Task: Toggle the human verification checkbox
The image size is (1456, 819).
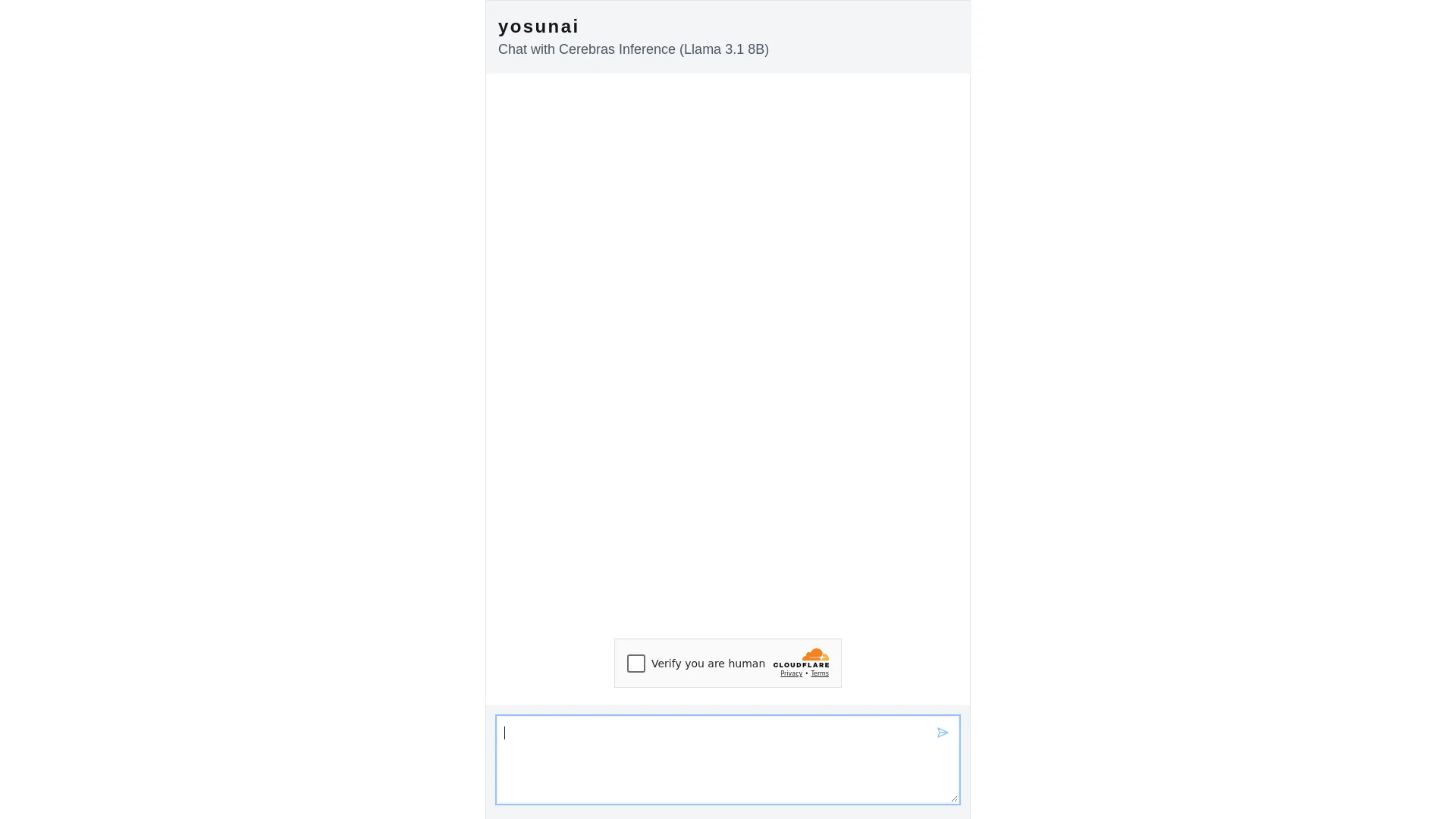Action: (x=636, y=663)
